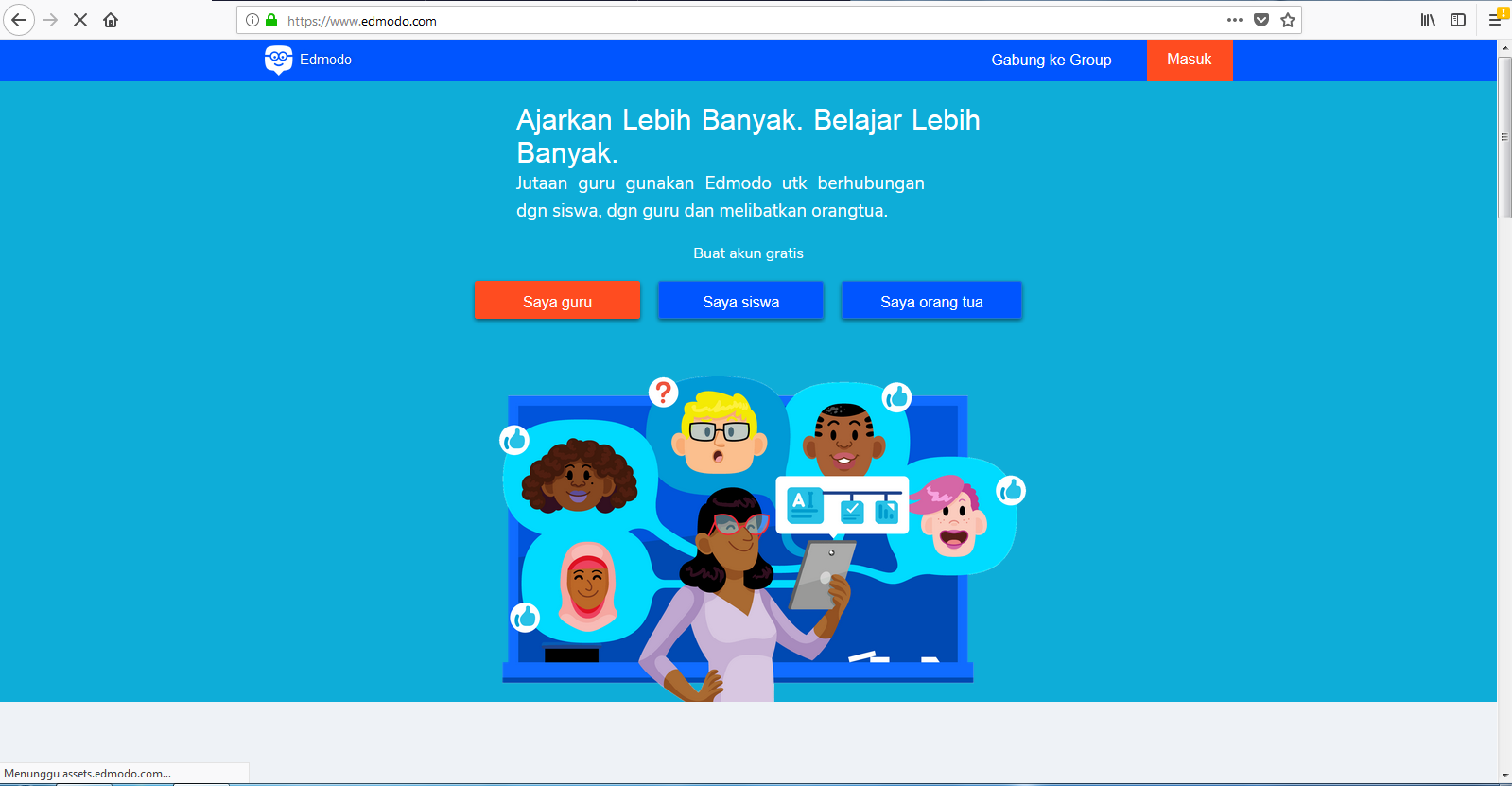Open Gabung ke Group link
Viewport: 1512px width, 786px height.
(1051, 60)
